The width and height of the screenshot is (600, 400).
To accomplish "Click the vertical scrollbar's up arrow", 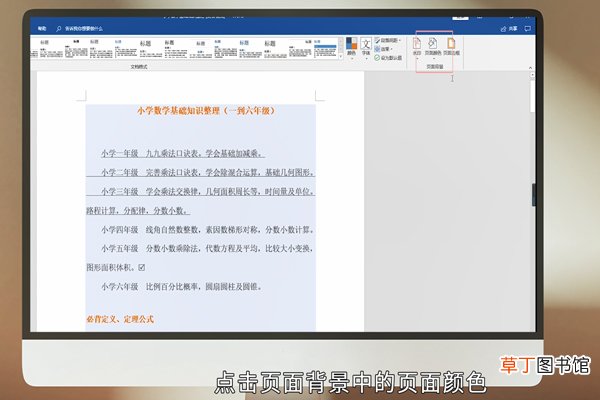I will 532,75.
